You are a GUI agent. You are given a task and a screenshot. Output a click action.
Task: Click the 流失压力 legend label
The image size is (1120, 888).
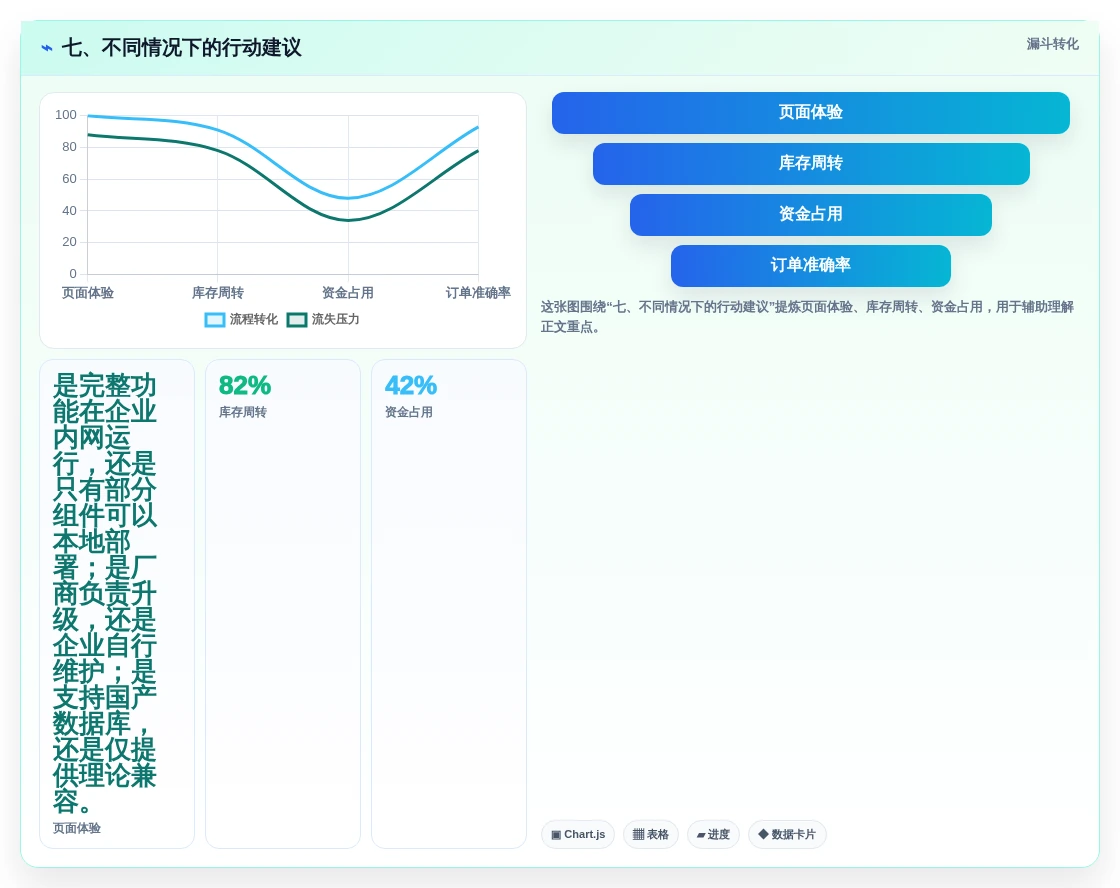tap(335, 319)
